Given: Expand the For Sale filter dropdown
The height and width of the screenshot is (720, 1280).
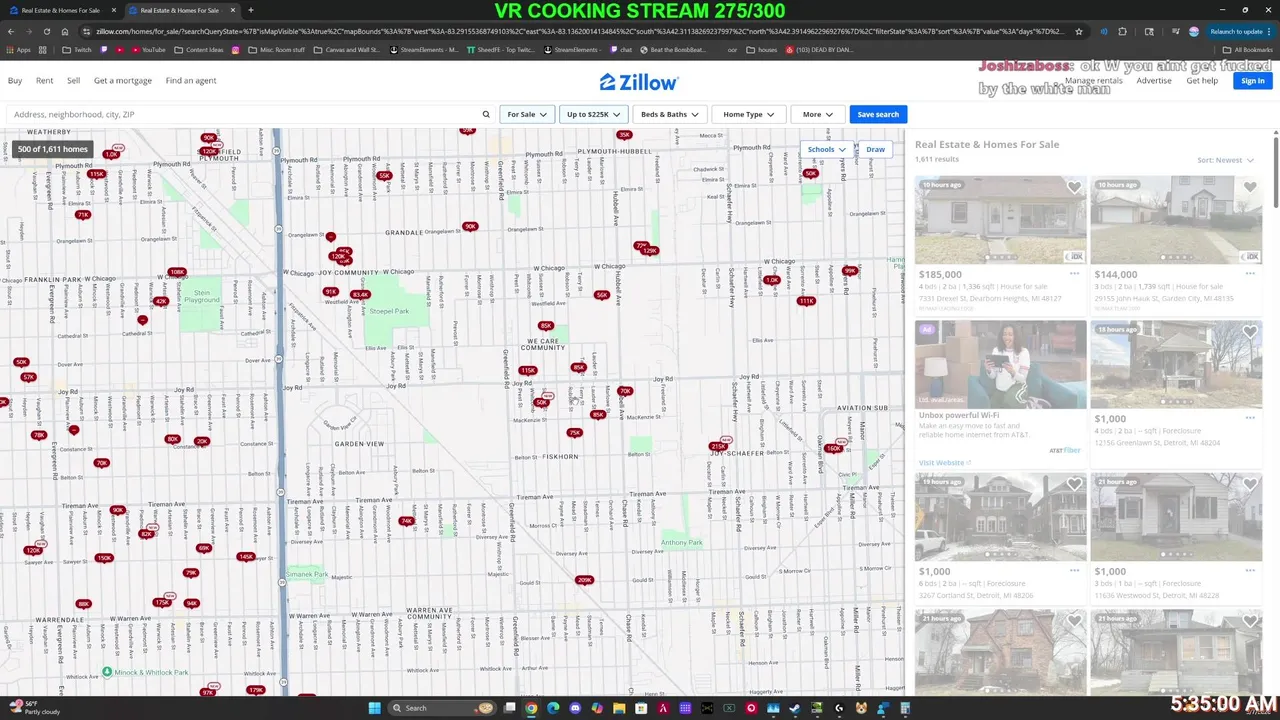Looking at the screenshot, I should point(527,114).
